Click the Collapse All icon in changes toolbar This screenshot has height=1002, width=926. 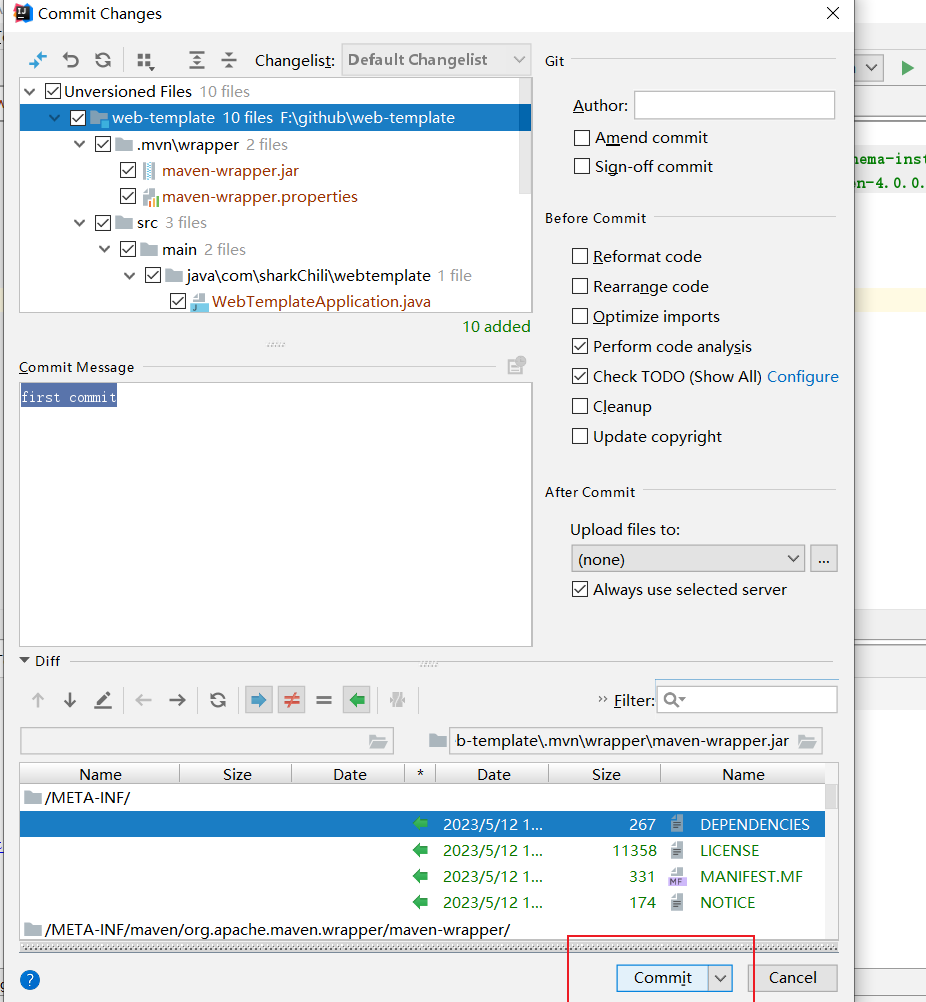(229, 60)
